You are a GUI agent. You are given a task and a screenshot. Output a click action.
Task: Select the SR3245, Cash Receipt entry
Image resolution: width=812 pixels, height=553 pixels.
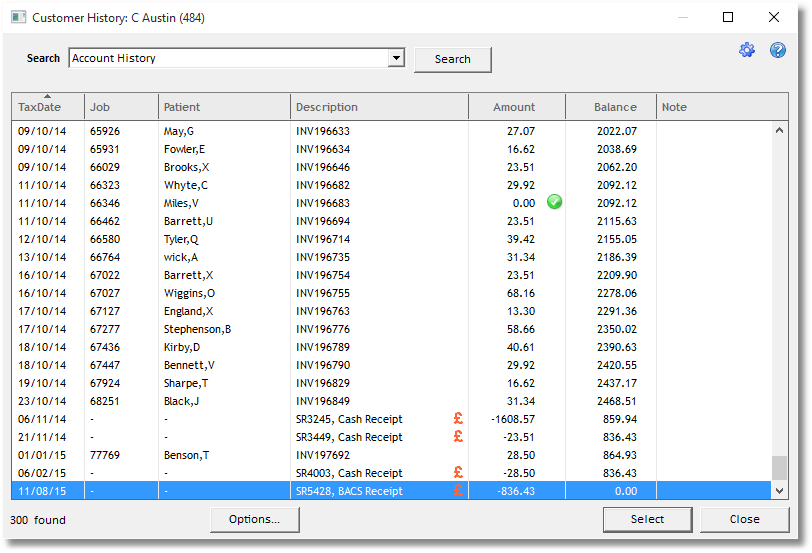(349, 419)
